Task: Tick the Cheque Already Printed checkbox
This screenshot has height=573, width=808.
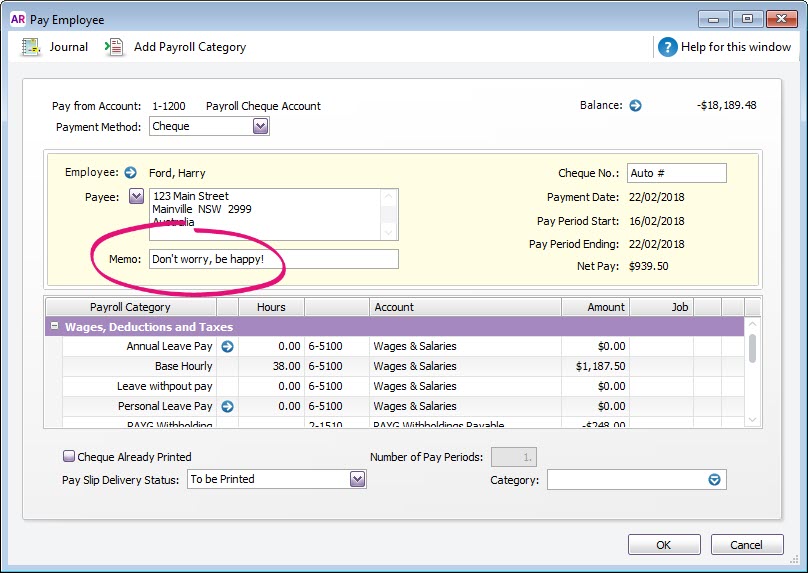Action: [69, 457]
